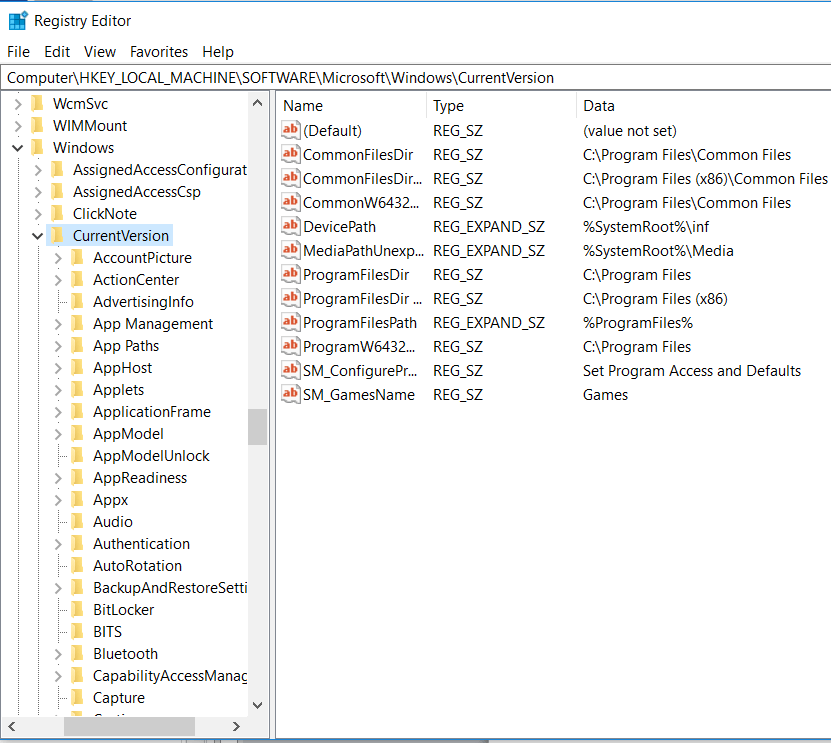
Task: Expand the WcmSvc key
Action: click(x=17, y=104)
